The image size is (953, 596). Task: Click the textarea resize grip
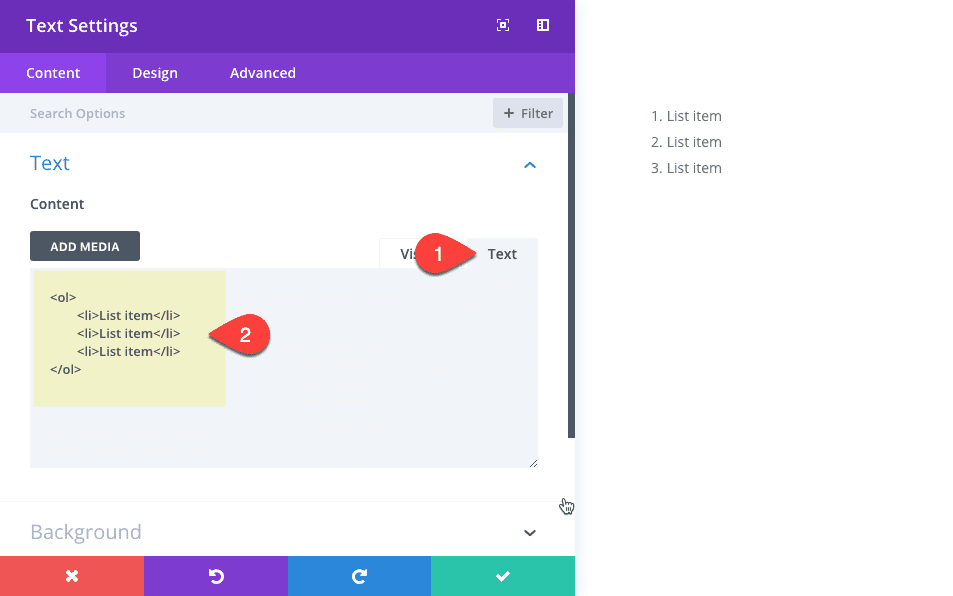click(533, 462)
